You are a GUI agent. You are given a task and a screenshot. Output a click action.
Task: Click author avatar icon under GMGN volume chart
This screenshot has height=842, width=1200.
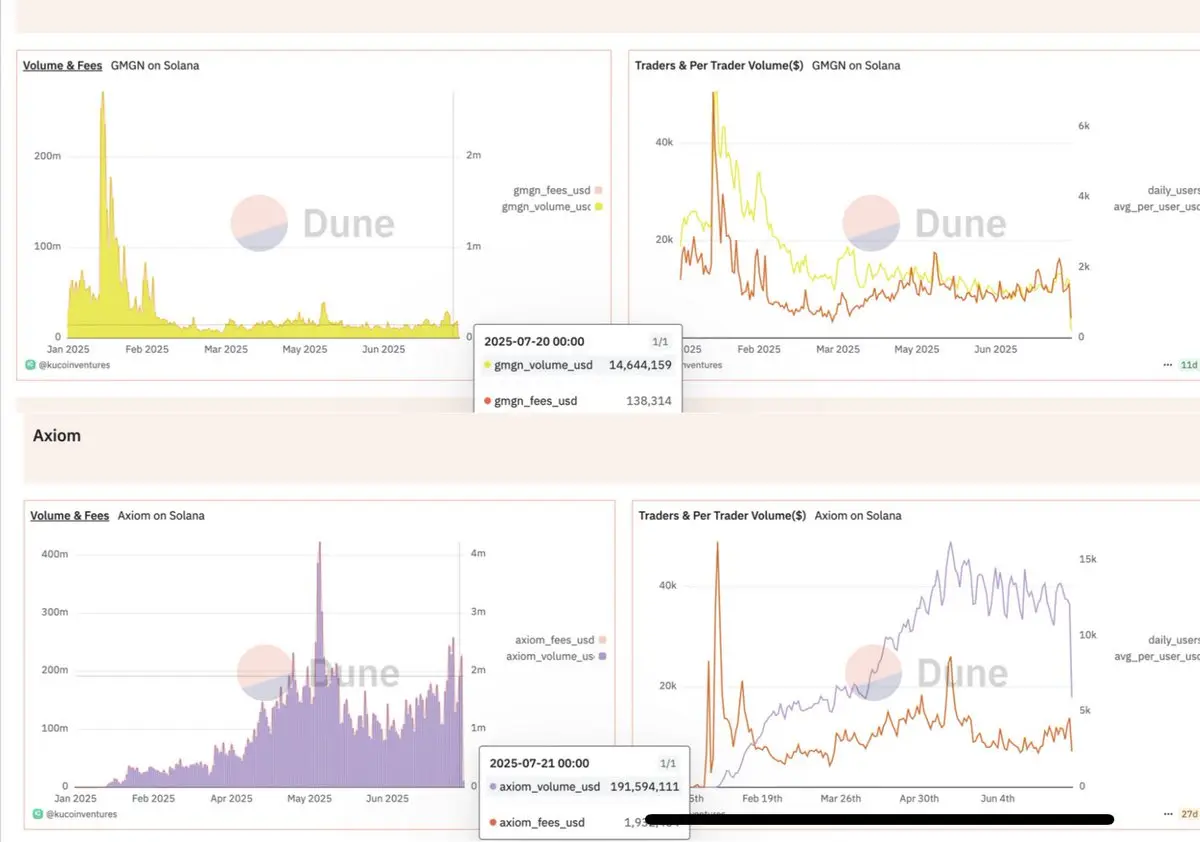pyautogui.click(x=30, y=365)
